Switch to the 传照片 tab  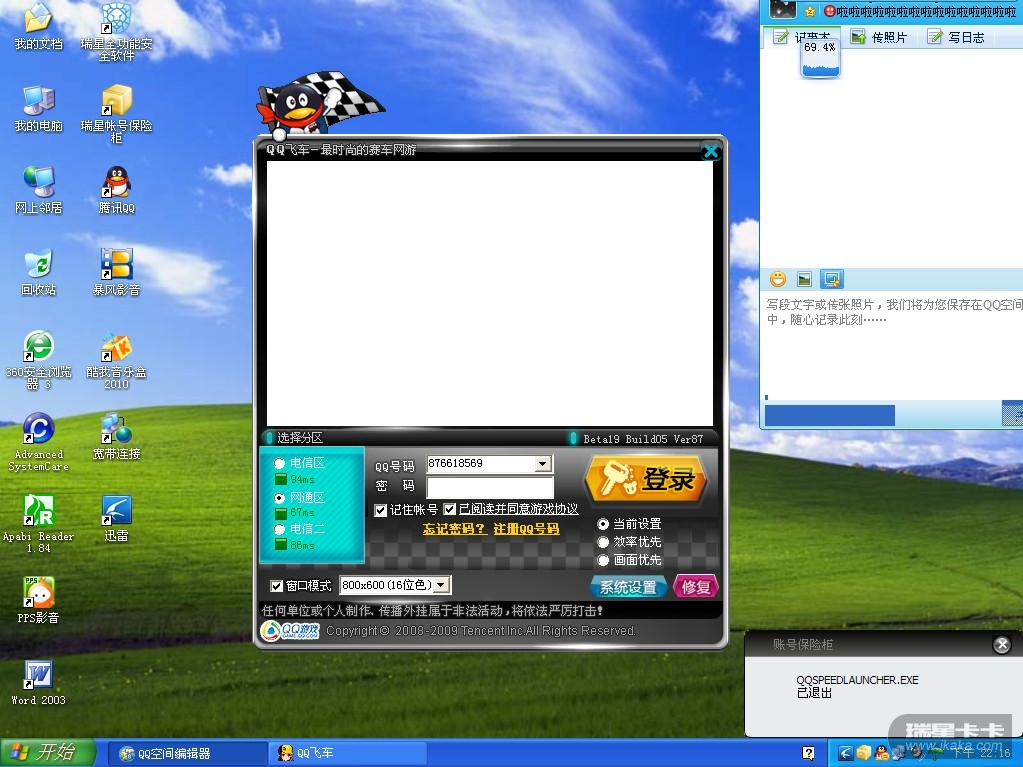[879, 37]
